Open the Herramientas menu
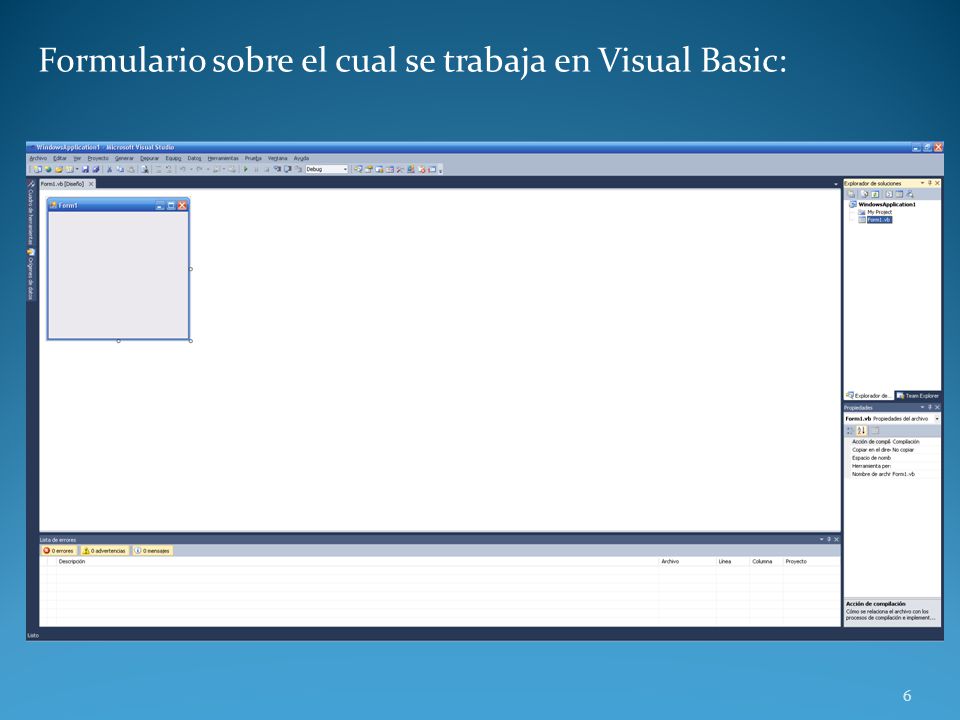 pyautogui.click(x=223, y=158)
